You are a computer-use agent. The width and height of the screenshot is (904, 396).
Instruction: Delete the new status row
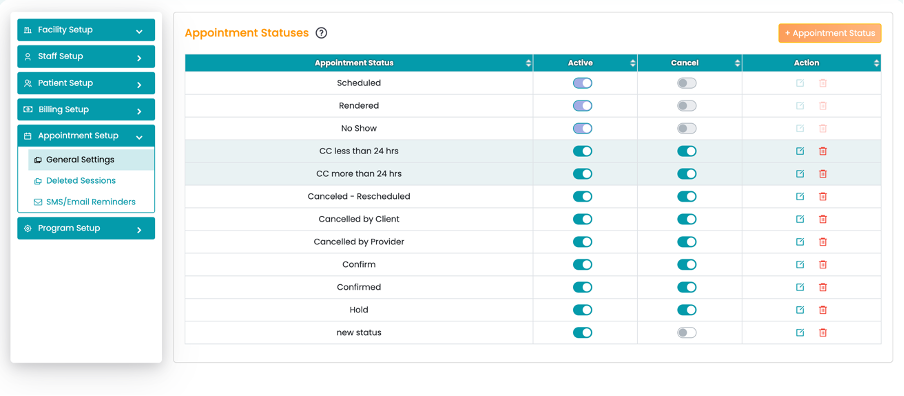[823, 333]
